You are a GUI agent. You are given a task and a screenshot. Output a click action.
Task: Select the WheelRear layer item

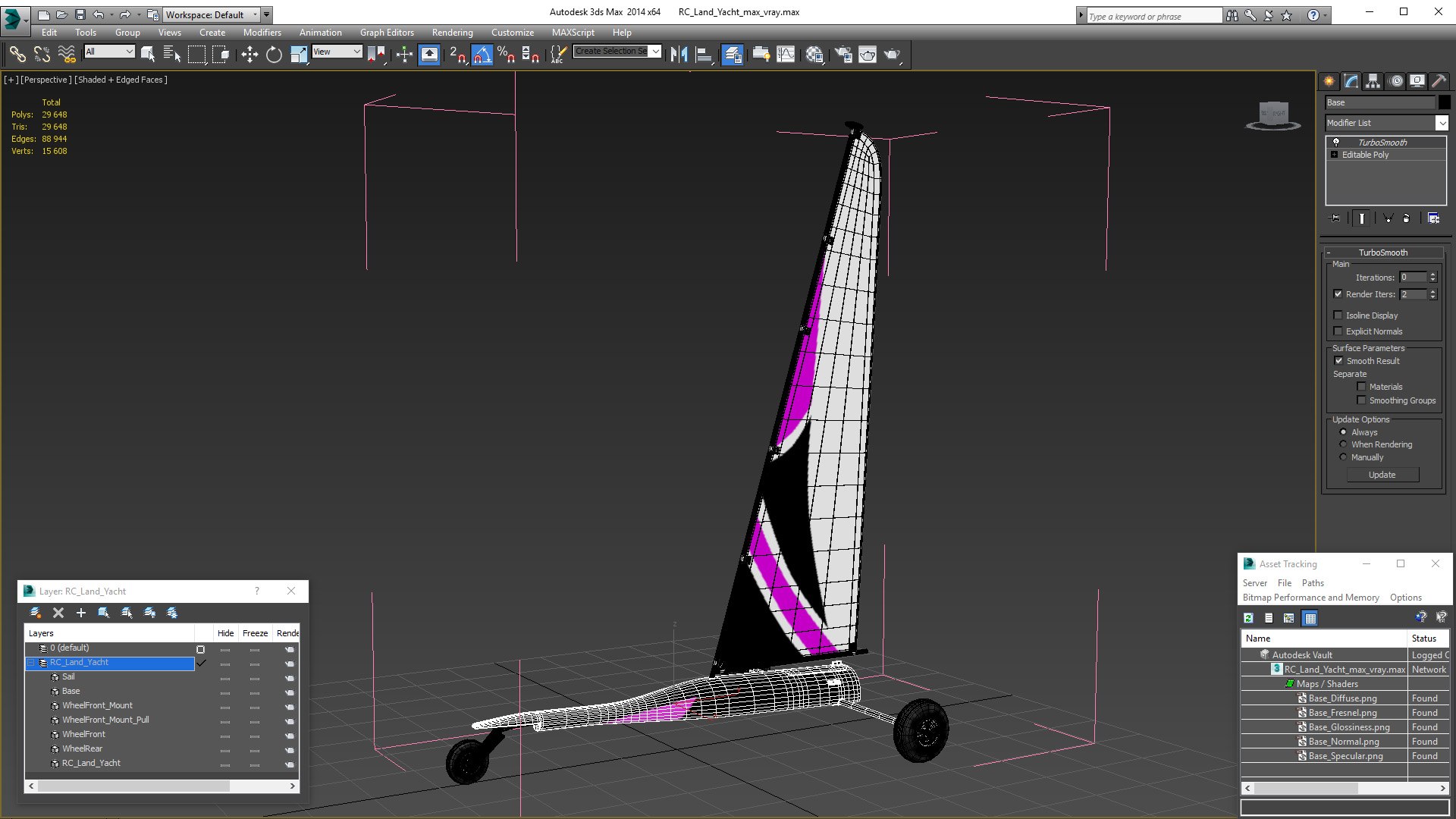[x=82, y=748]
